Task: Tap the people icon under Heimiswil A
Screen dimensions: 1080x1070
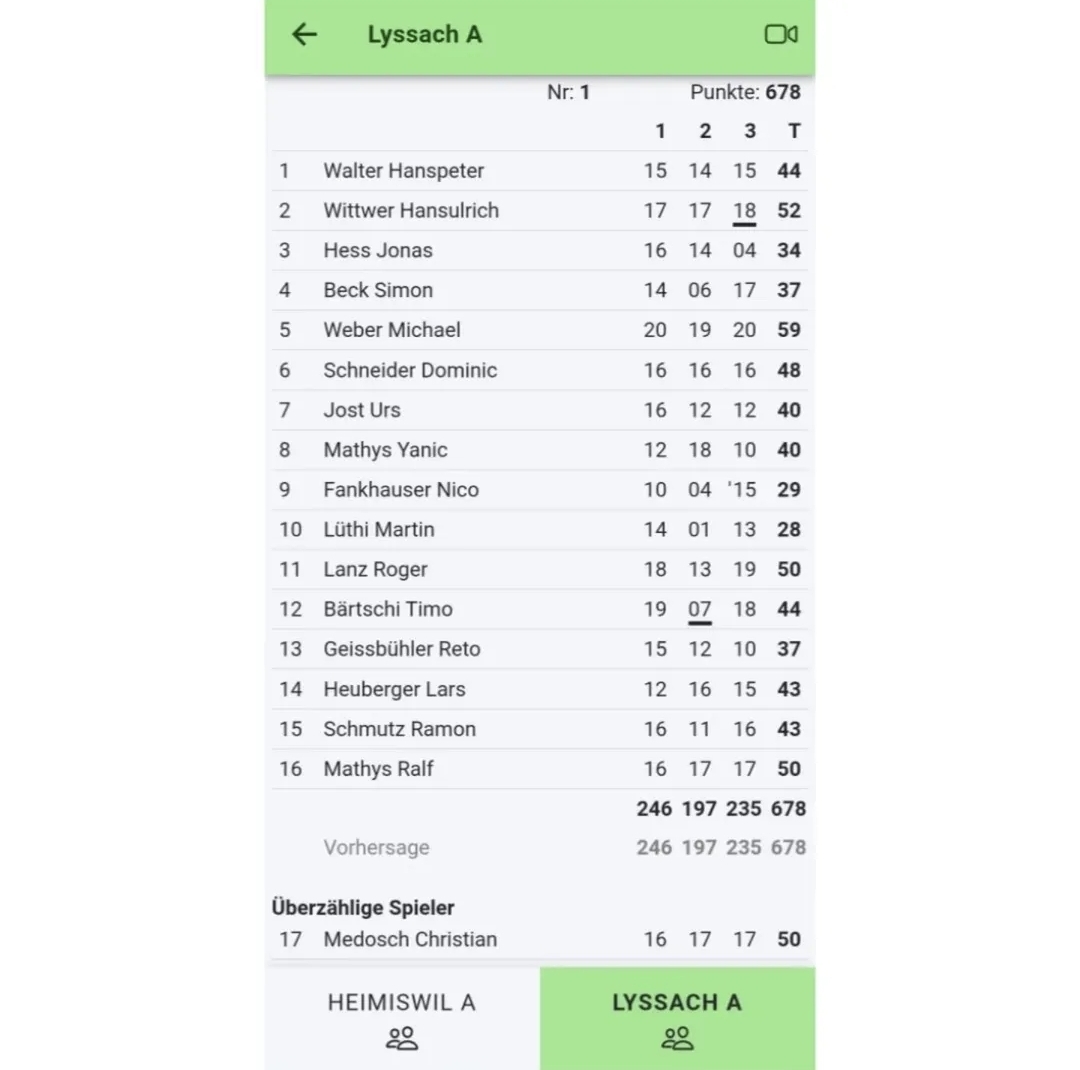Action: [402, 1039]
